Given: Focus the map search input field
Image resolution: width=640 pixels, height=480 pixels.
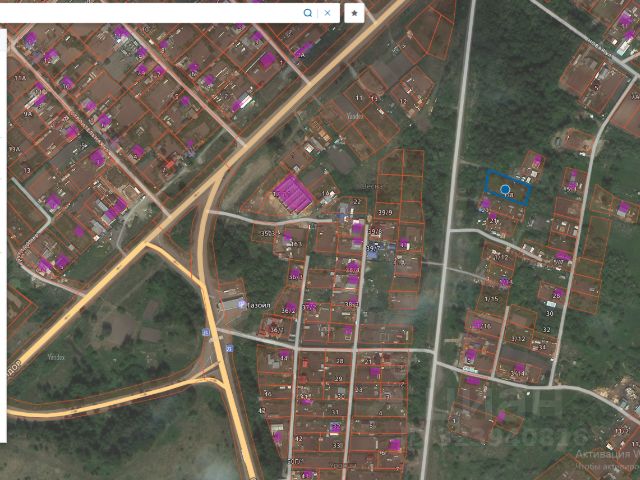Looking at the screenshot, I should click(x=149, y=13).
